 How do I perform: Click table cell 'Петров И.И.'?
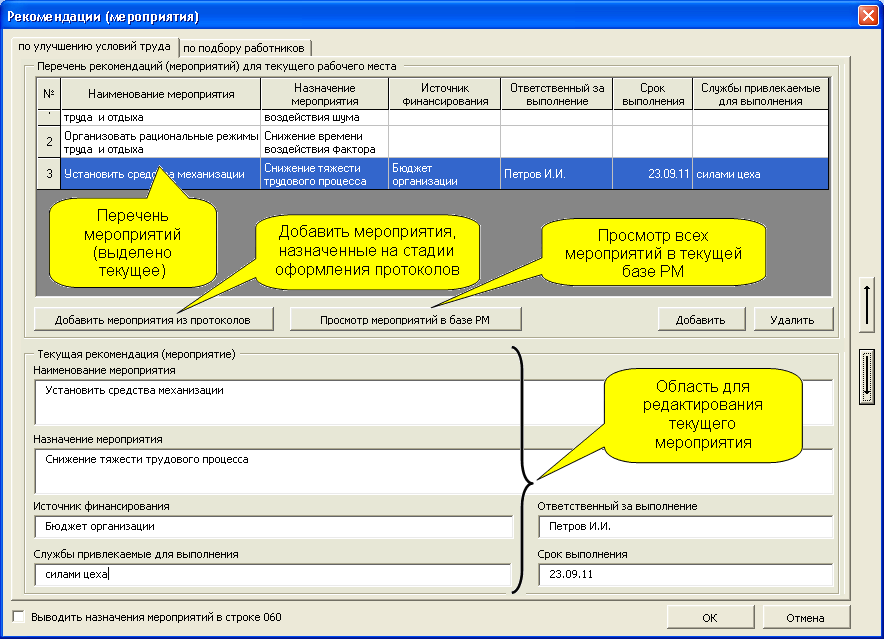[x=557, y=174]
